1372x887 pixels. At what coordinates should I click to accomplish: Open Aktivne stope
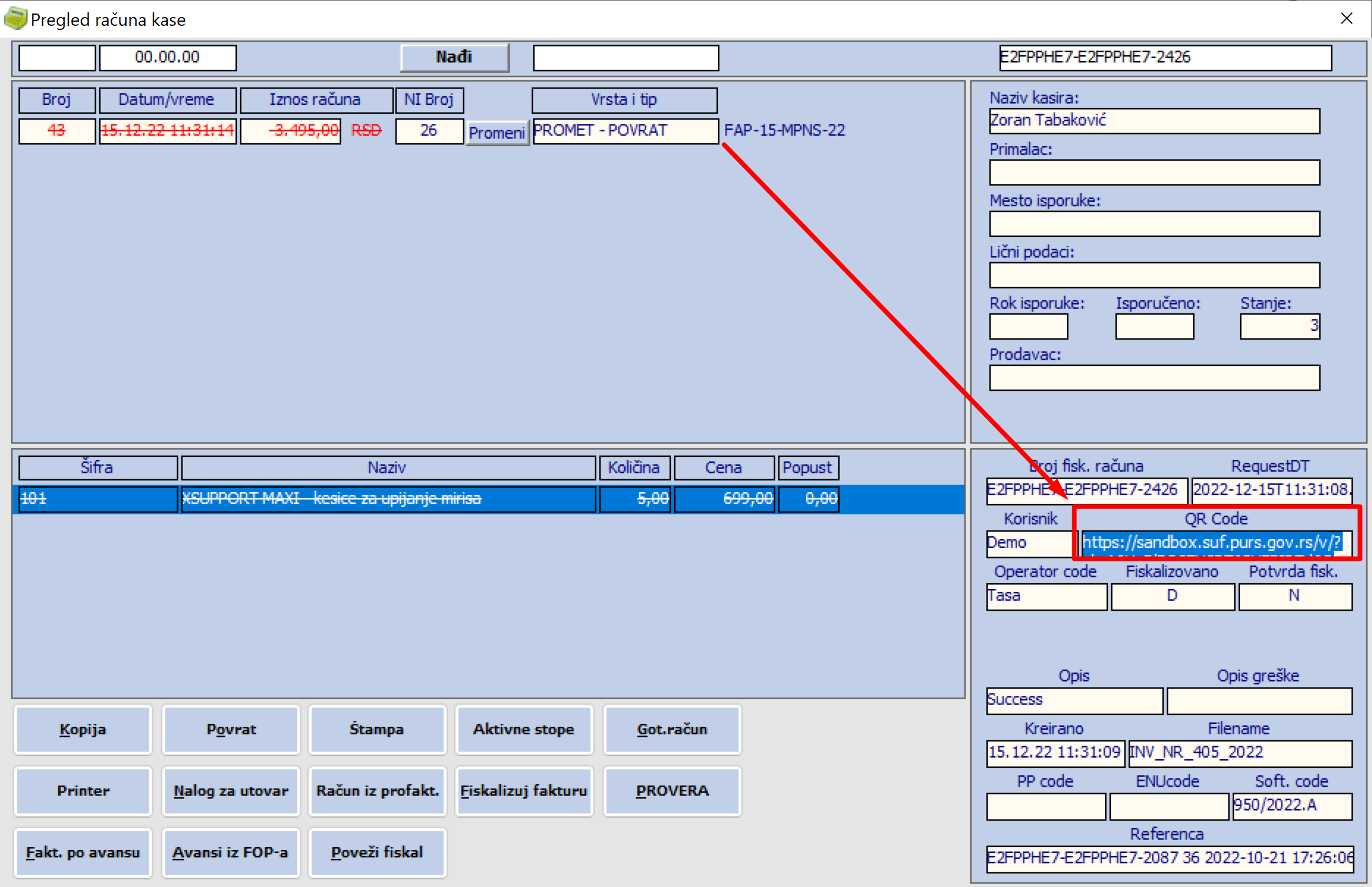point(524,729)
